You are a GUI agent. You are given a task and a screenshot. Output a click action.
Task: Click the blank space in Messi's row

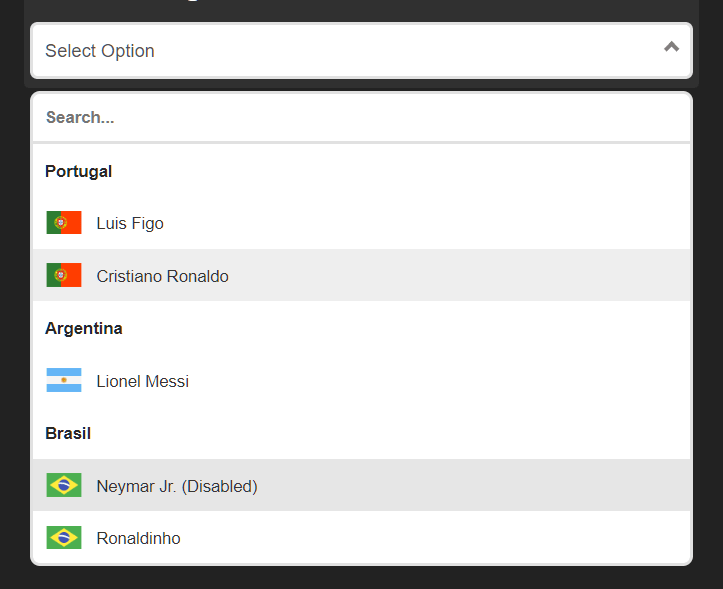(x=450, y=381)
